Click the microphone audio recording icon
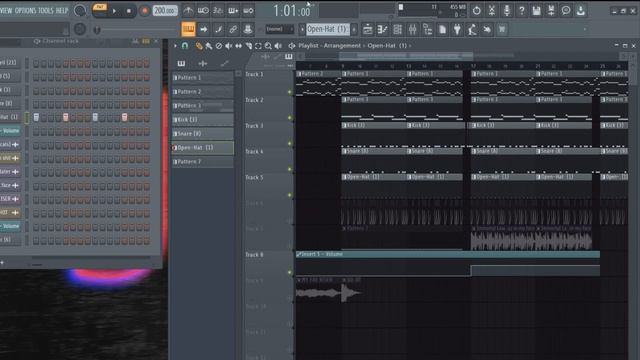 (507, 11)
